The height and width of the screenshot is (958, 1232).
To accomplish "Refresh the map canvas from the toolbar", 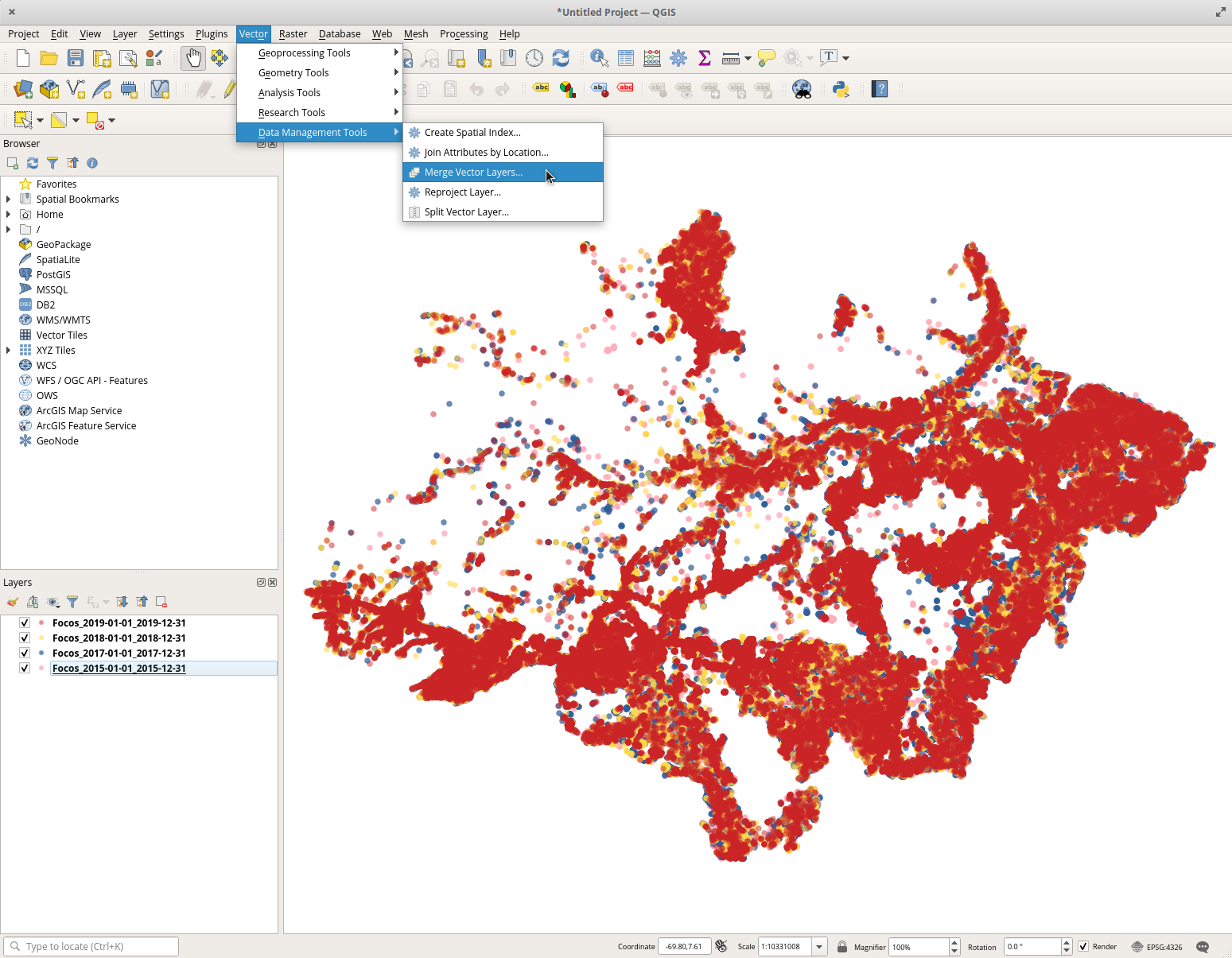I will pos(561,58).
